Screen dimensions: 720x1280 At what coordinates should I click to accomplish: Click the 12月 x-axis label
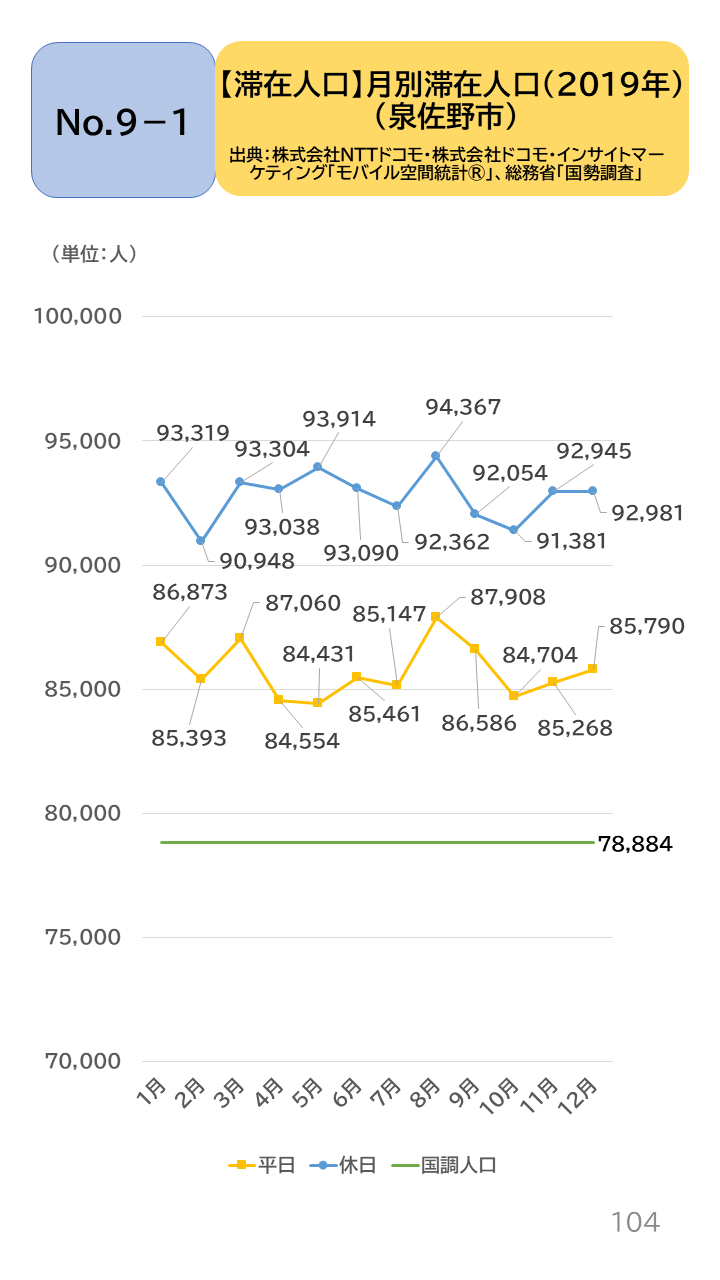coord(582,1097)
